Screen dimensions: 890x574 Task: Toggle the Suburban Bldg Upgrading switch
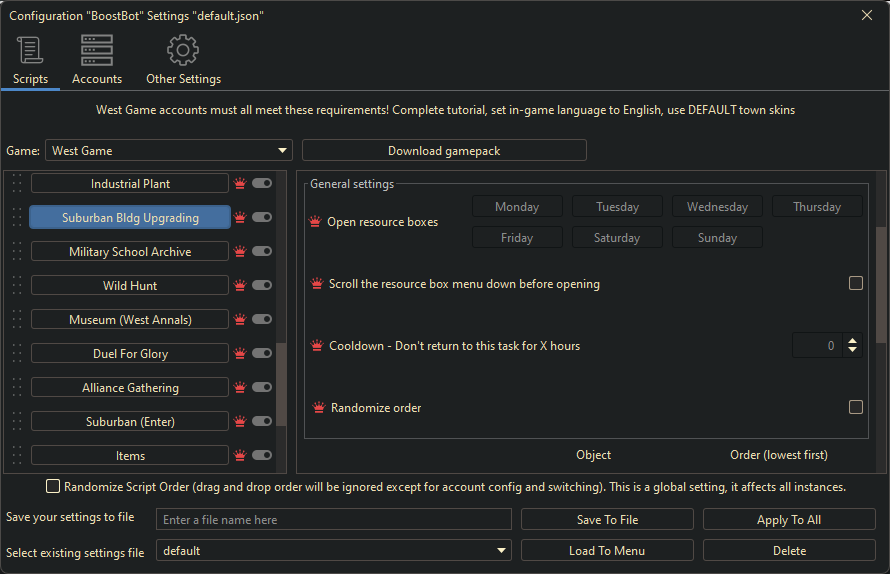click(262, 218)
